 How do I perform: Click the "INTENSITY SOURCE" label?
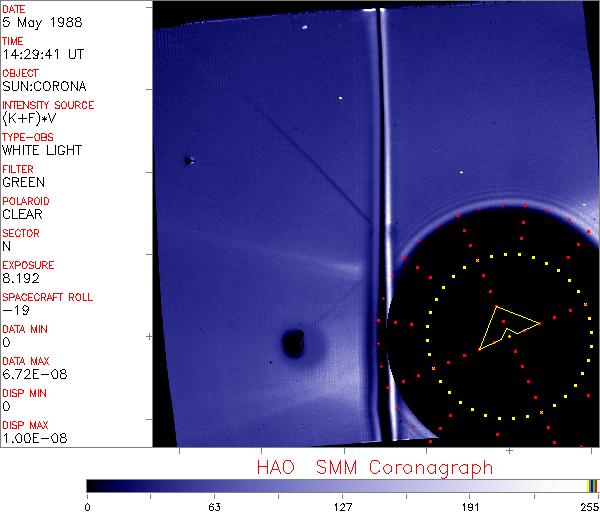pyautogui.click(x=48, y=105)
